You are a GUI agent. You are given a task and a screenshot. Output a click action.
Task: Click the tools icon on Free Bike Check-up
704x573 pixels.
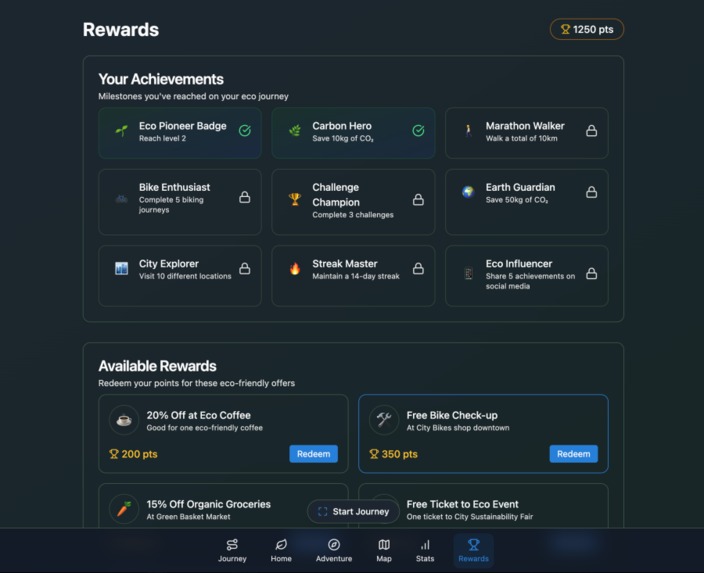[x=384, y=420]
